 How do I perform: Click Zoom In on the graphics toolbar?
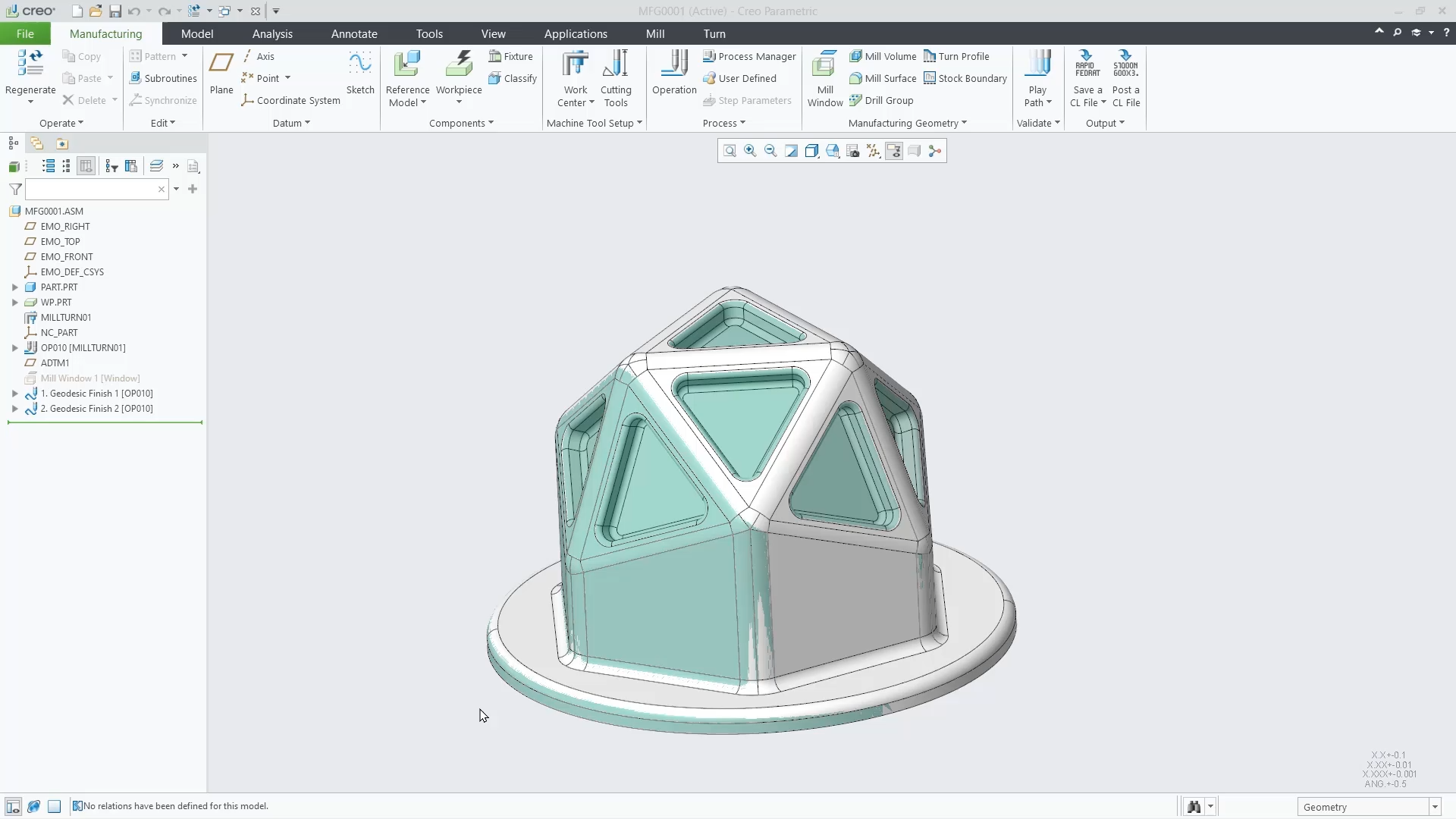[750, 150]
